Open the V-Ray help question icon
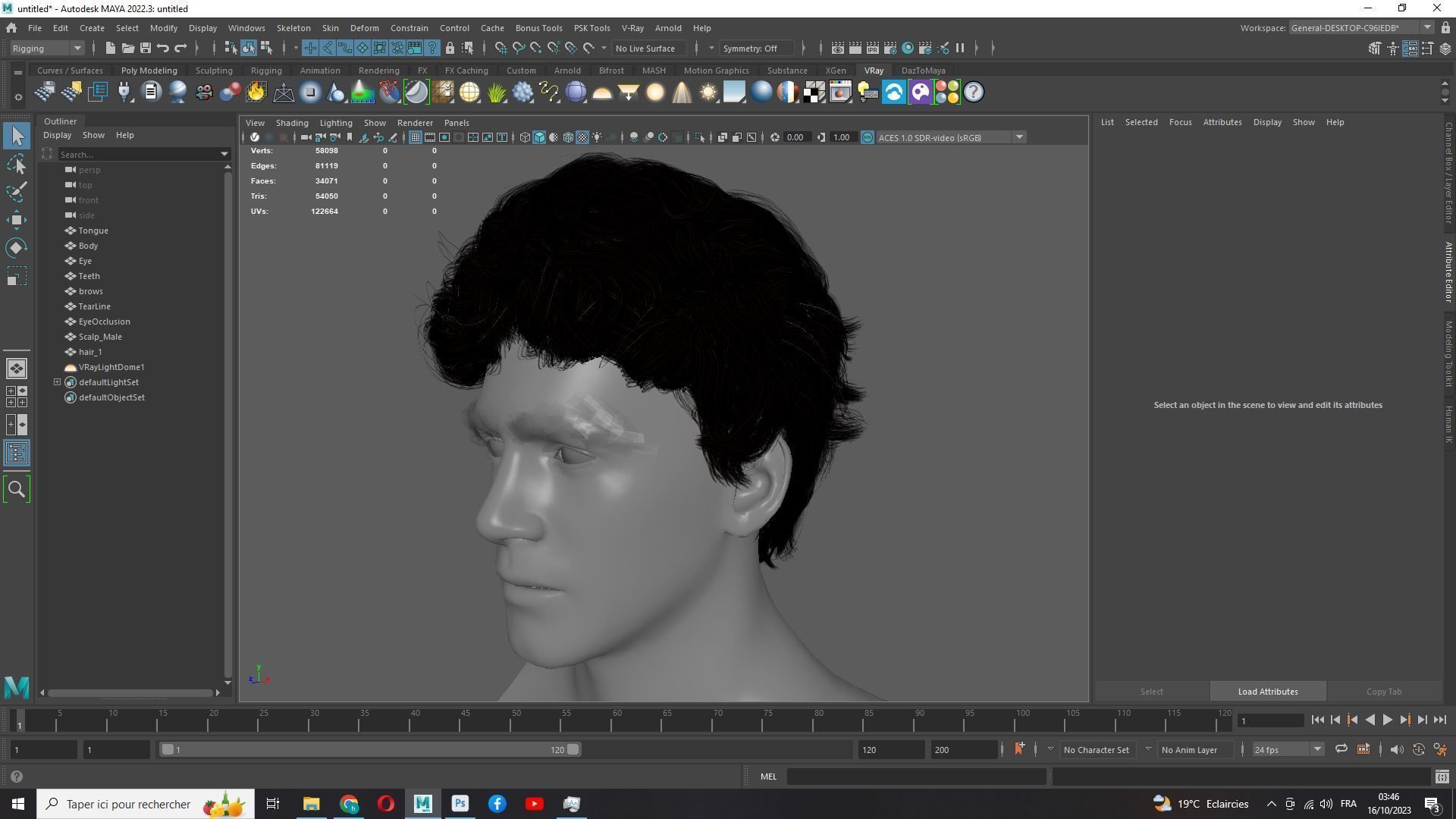The image size is (1456, 819). [x=974, y=93]
